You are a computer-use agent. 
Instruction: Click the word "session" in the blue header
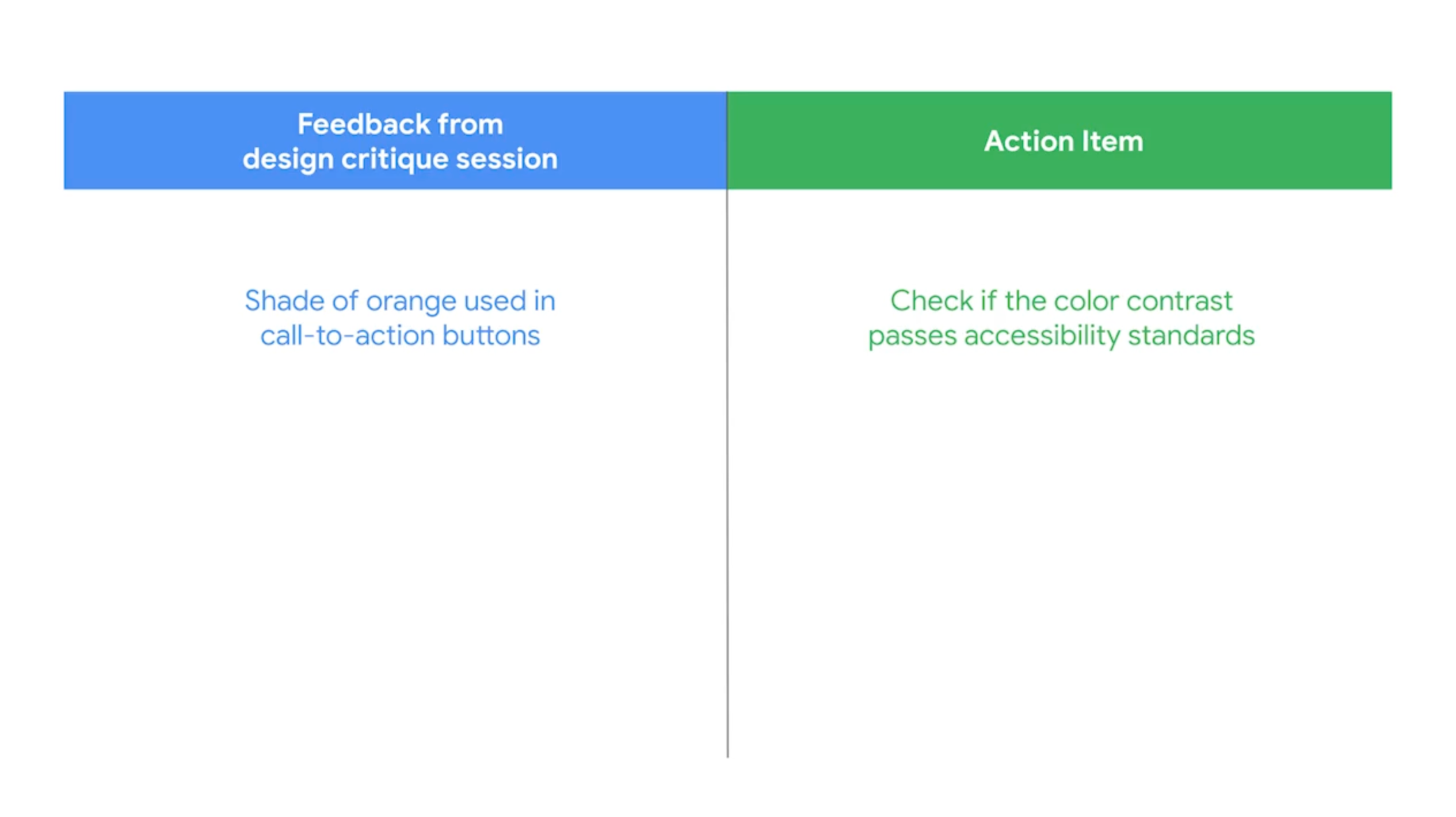click(x=506, y=159)
